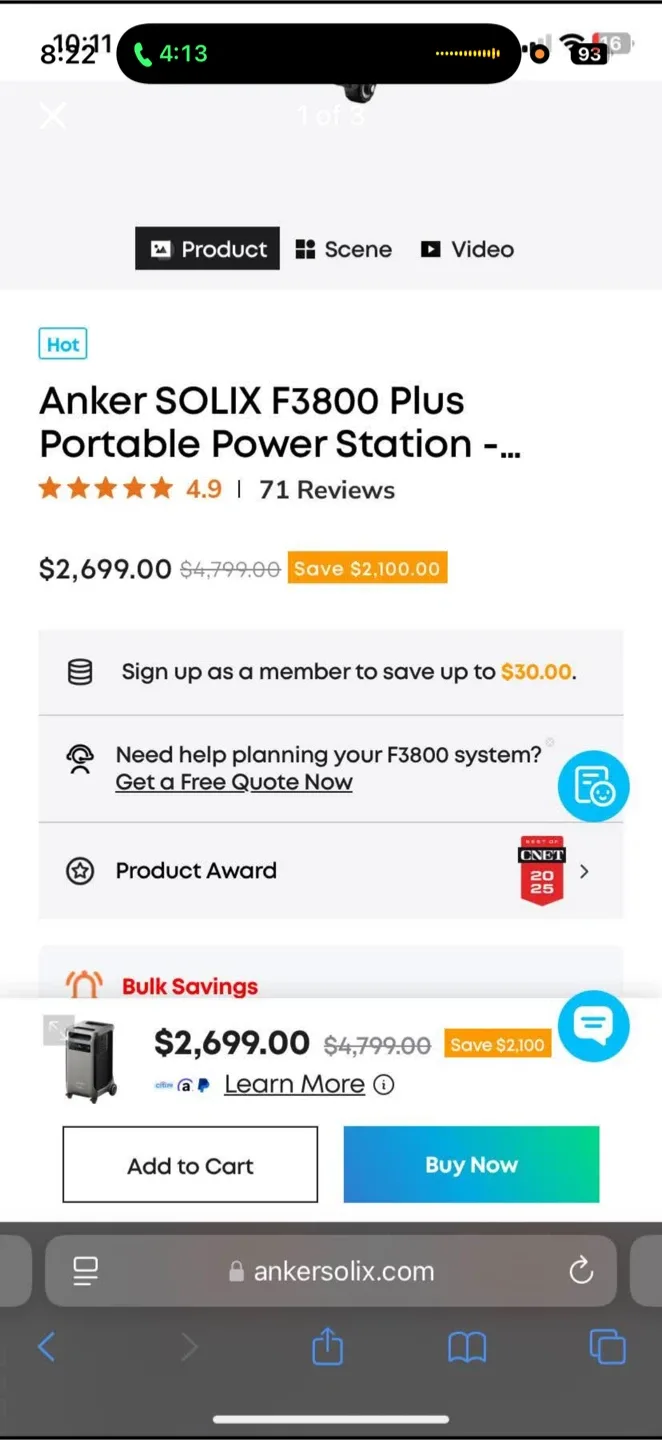This screenshot has height=1440, width=662.
Task: Tap the info icon beside Learn More
Action: point(384,1084)
